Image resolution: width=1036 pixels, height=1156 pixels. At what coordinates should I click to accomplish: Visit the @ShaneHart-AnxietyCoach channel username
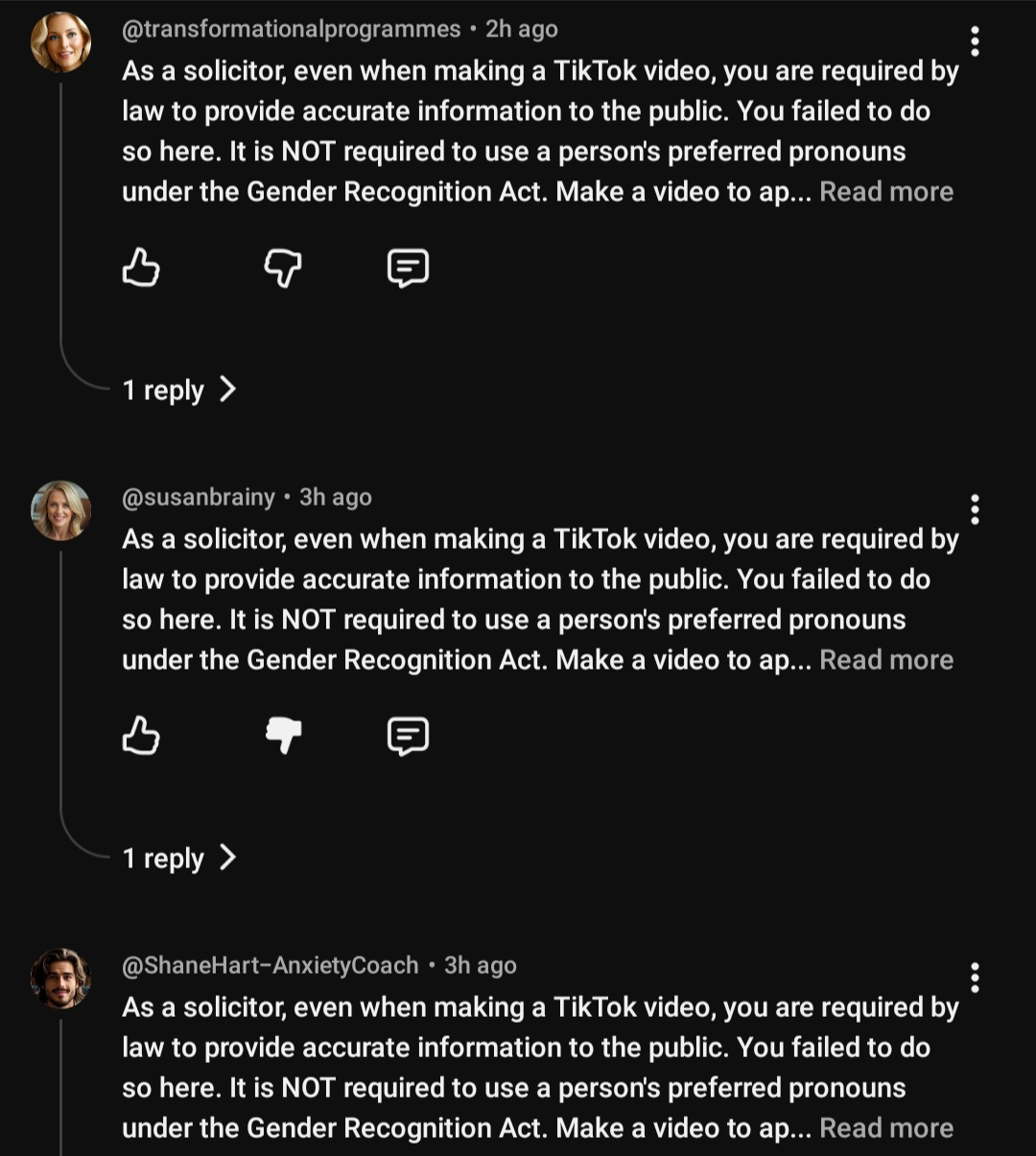tap(271, 966)
